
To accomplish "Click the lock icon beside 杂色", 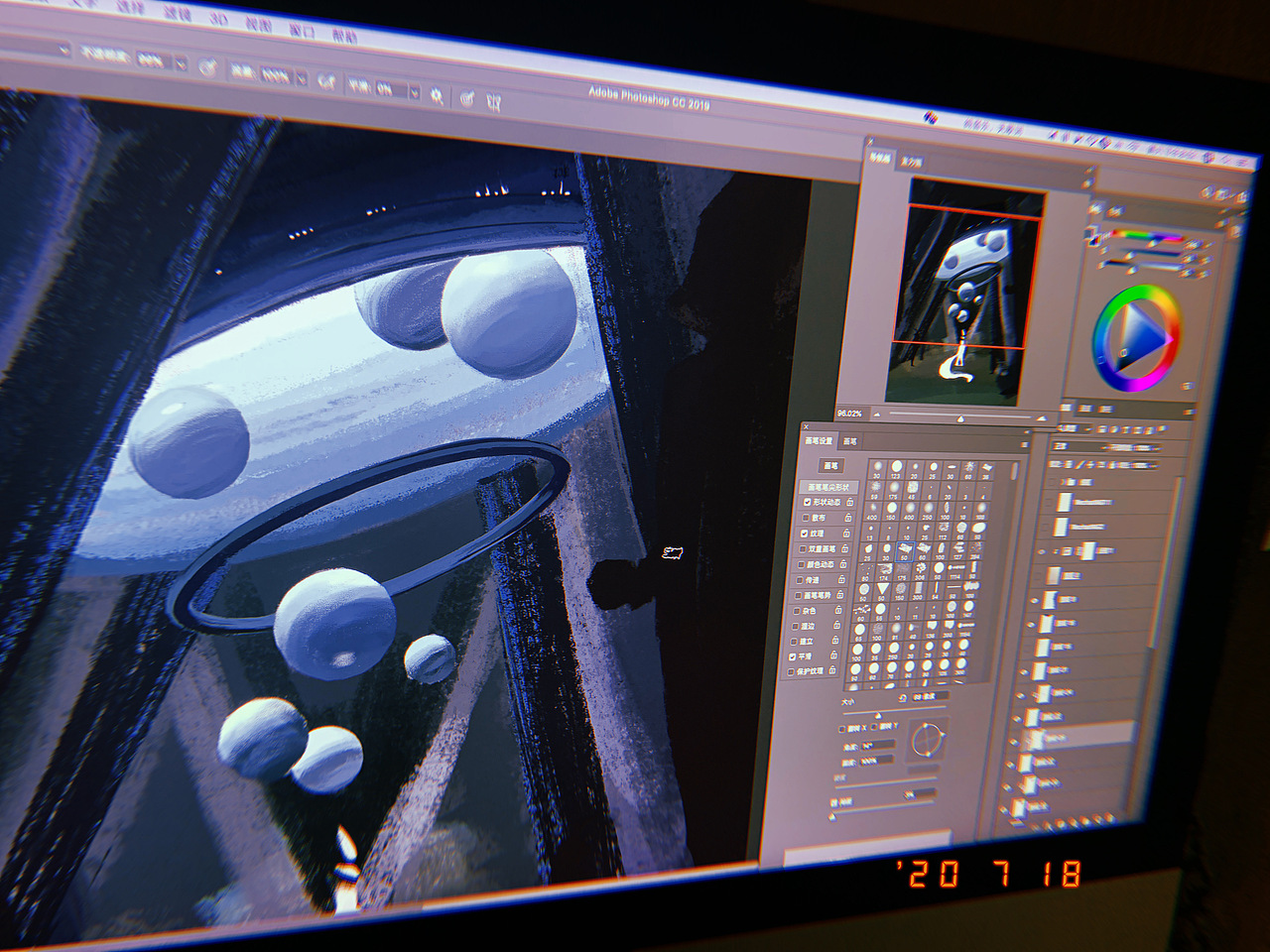I will (x=838, y=610).
